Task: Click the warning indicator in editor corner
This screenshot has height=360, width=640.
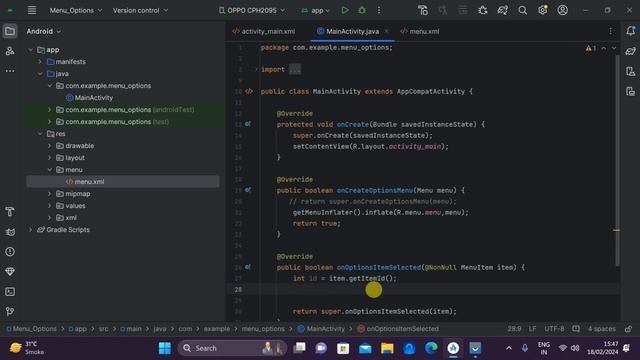Action: point(591,48)
